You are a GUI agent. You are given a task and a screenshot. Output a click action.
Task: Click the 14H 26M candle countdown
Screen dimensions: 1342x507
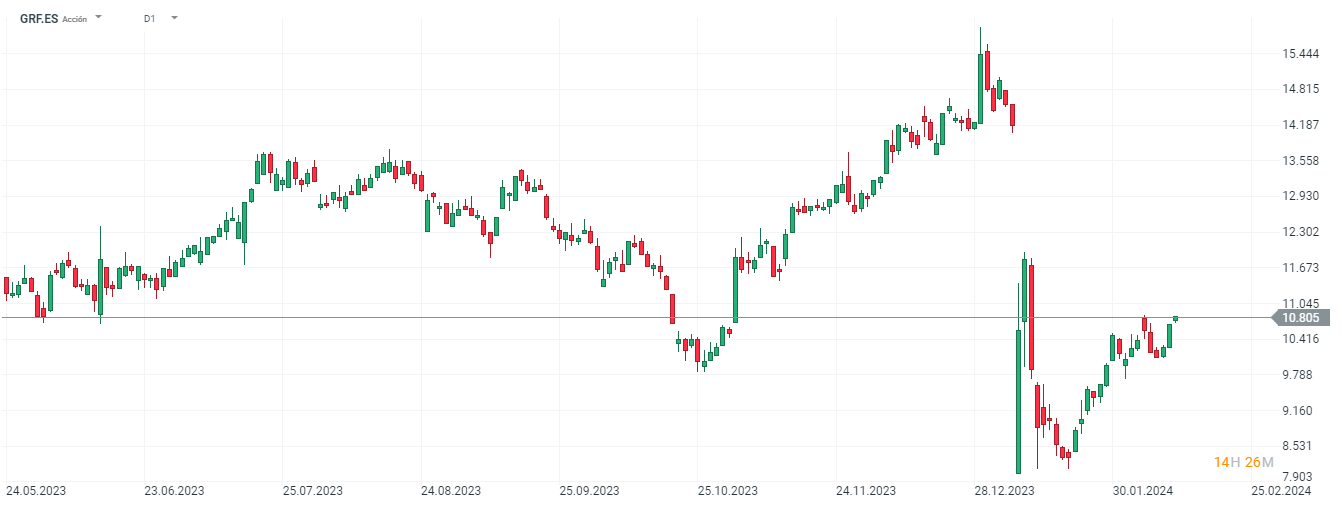1243,462
